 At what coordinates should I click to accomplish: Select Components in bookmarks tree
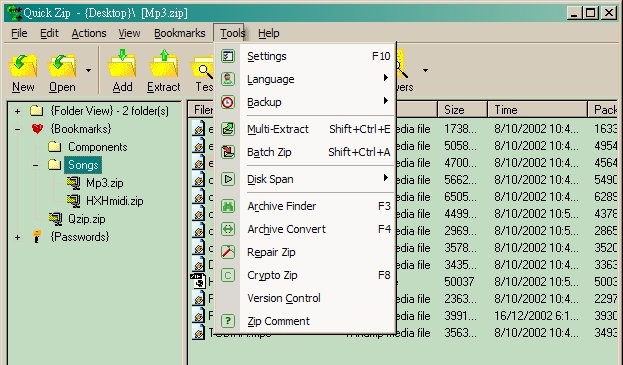click(x=97, y=147)
